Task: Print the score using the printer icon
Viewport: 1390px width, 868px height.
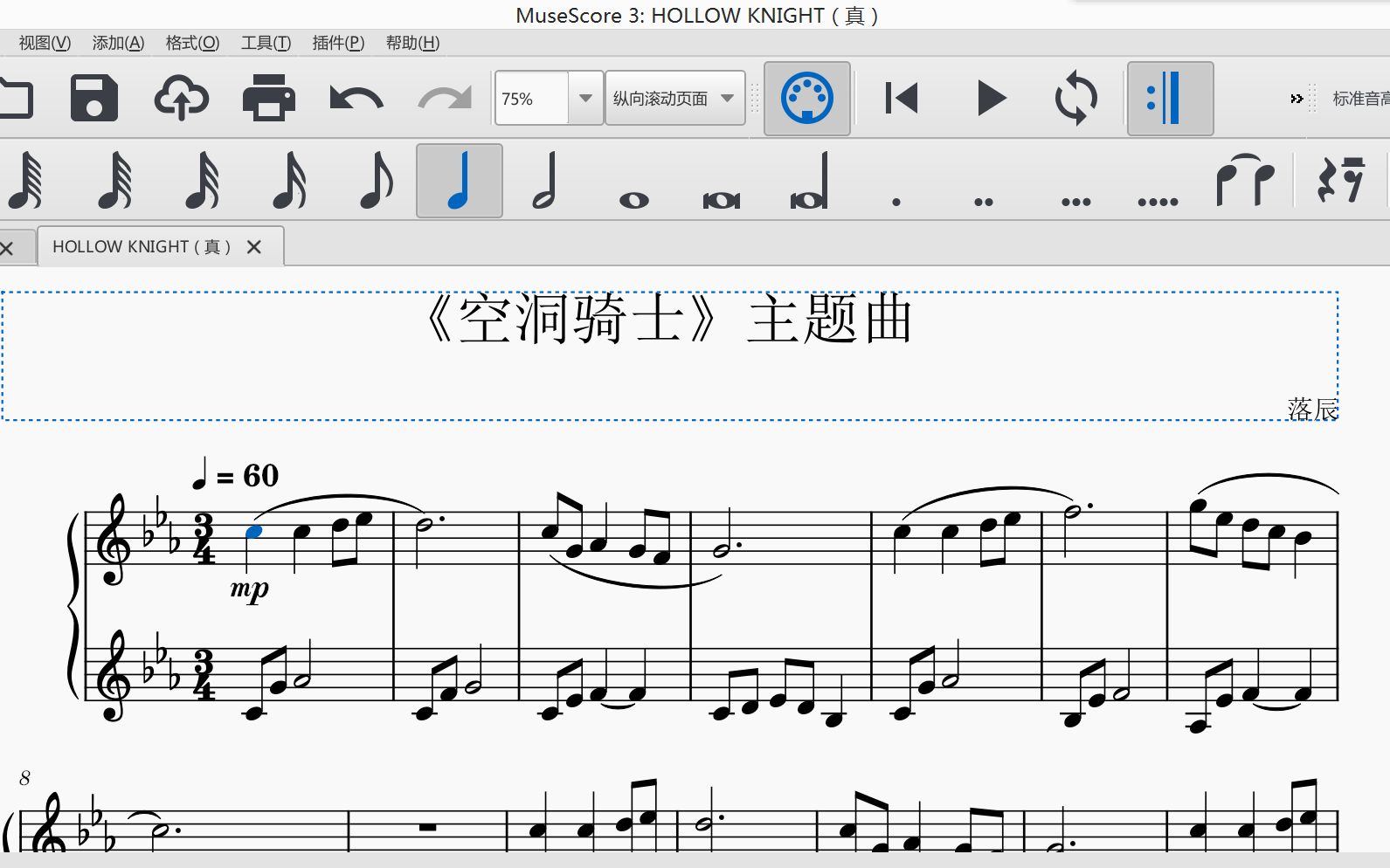Action: coord(269,98)
